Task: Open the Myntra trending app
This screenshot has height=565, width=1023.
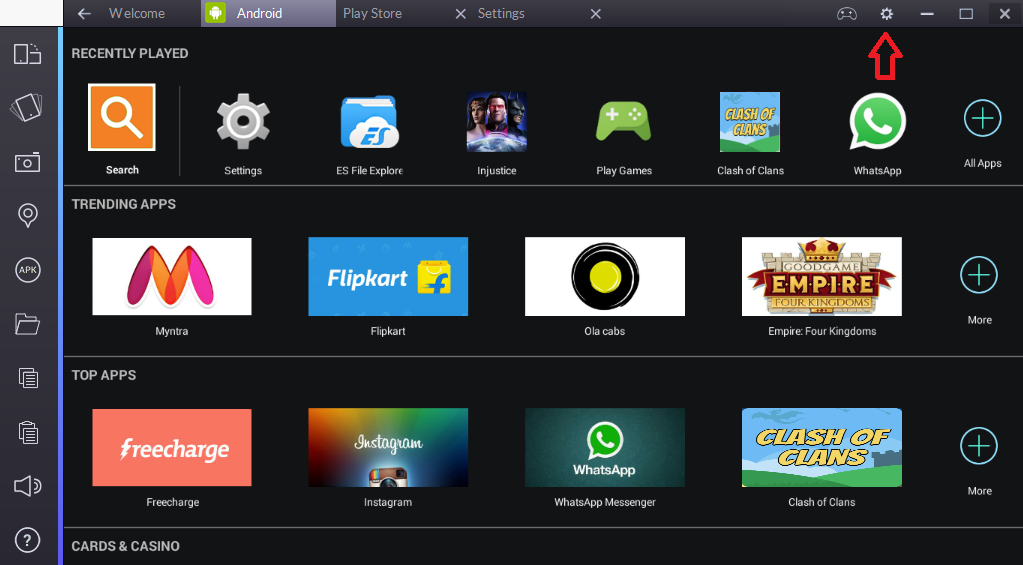Action: [172, 277]
